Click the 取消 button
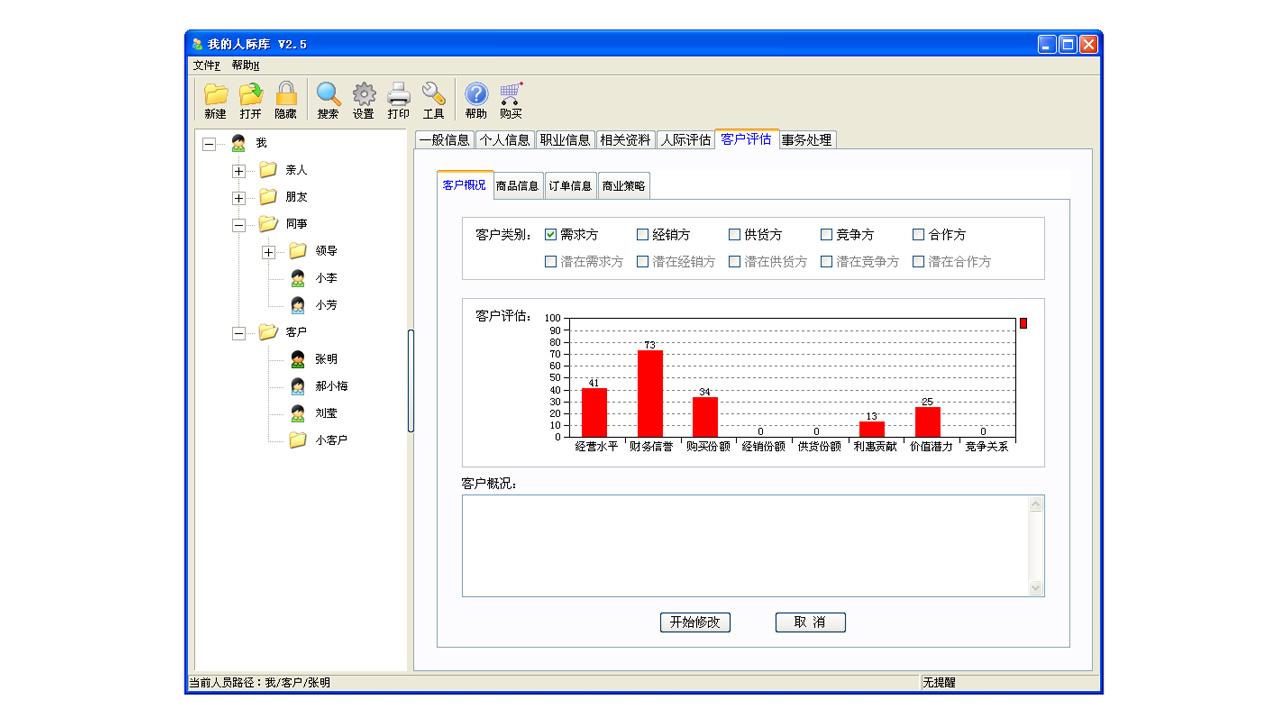This screenshot has height=720, width=1280. point(810,622)
